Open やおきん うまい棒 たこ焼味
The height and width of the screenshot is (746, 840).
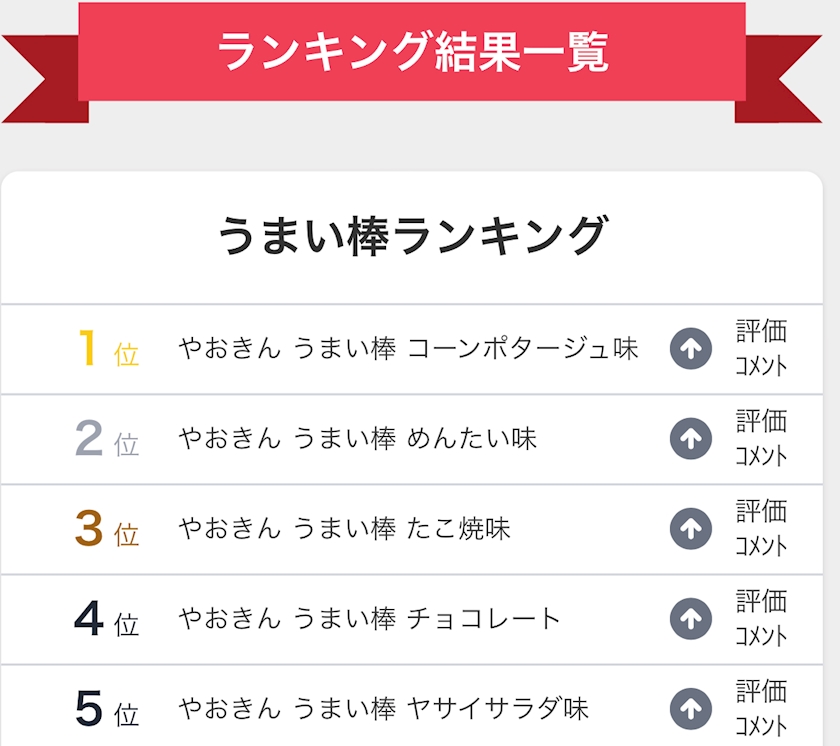pos(345,529)
